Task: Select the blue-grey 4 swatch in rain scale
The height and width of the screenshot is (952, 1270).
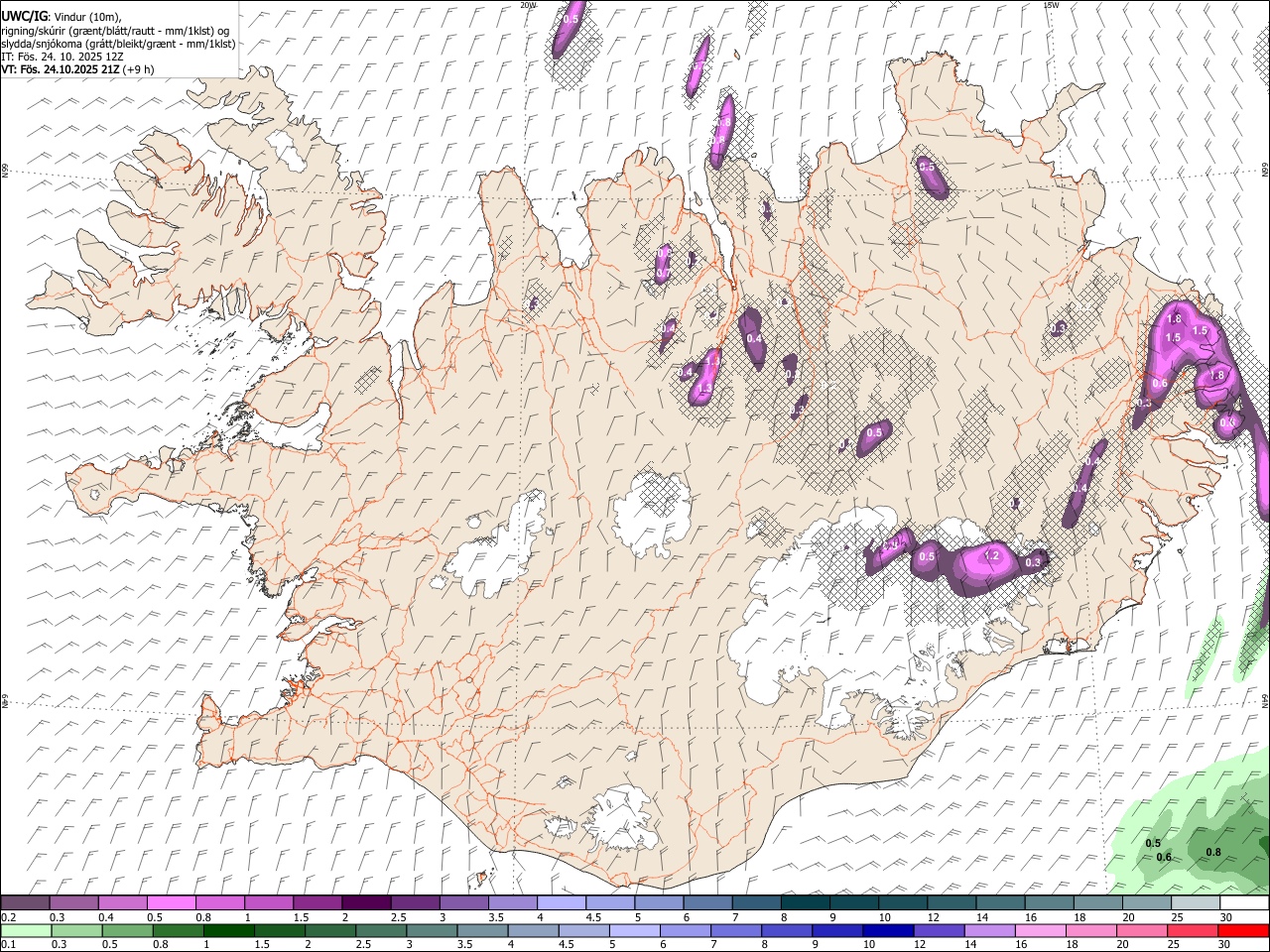Action: click(534, 930)
